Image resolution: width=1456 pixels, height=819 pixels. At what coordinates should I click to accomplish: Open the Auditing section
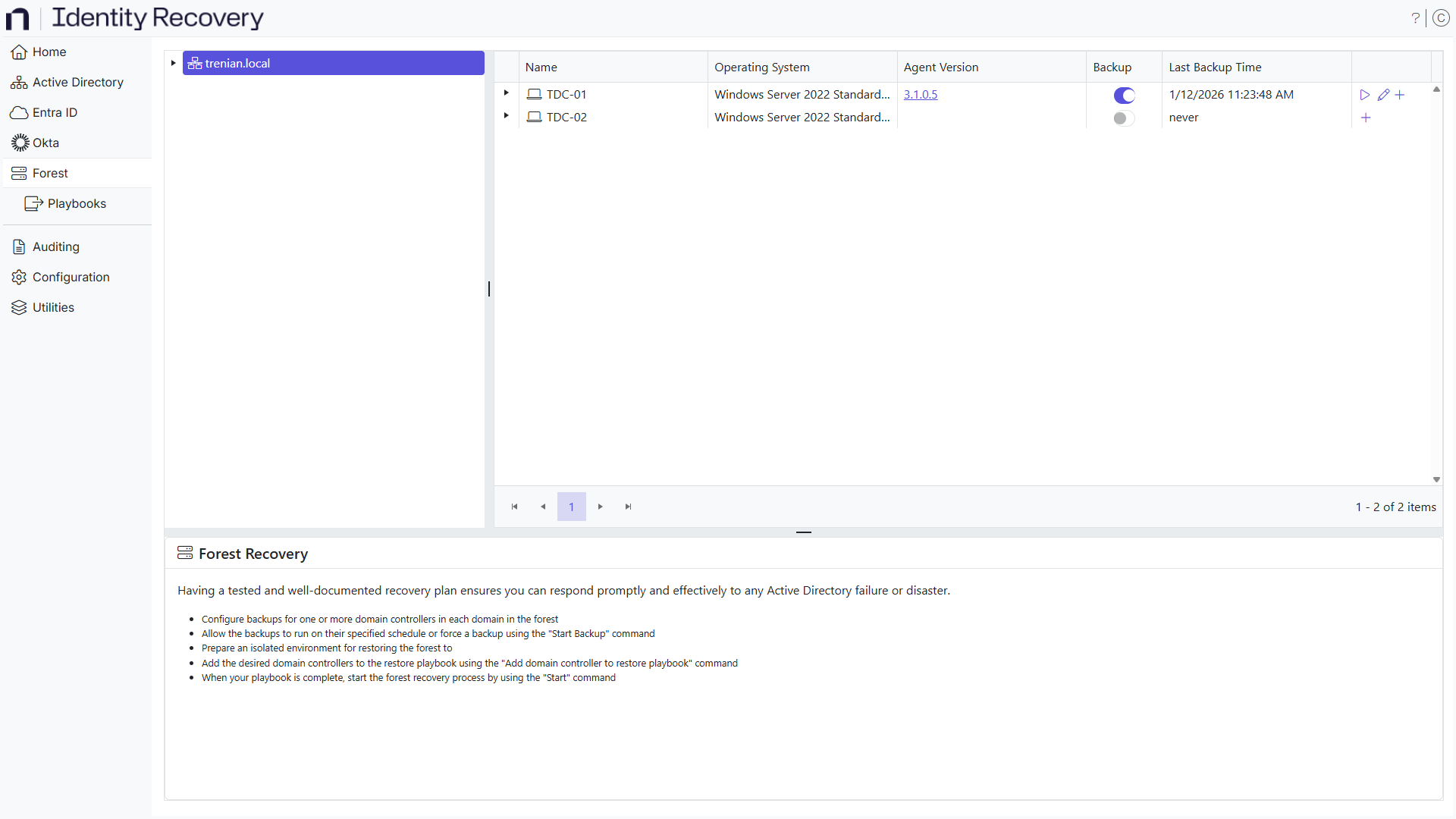pyautogui.click(x=55, y=246)
